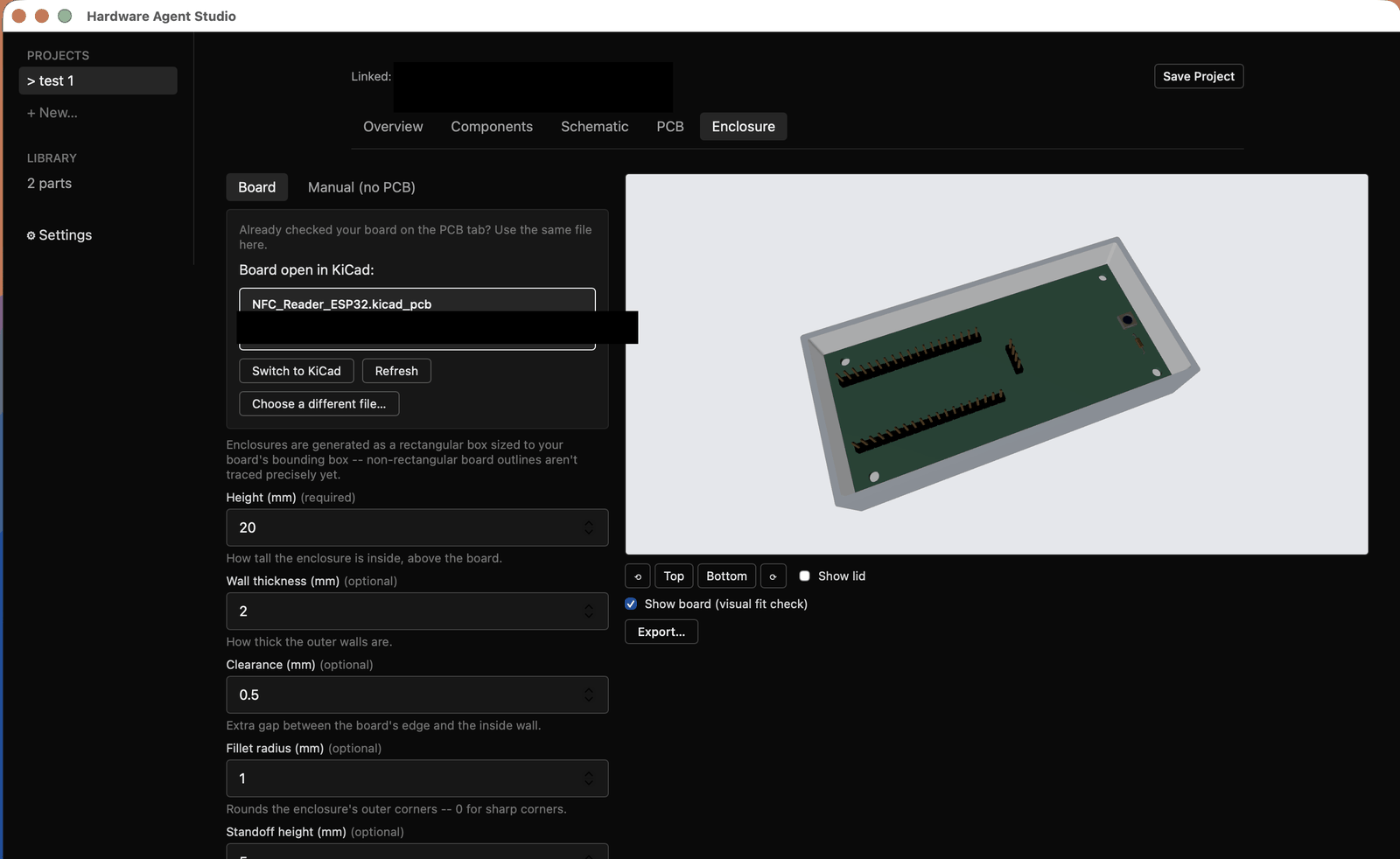Select the Board mode tab
This screenshot has height=859, width=1400.
[256, 187]
